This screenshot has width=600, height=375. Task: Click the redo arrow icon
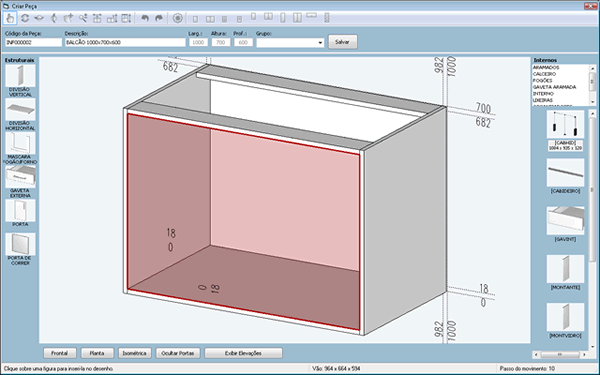point(159,18)
